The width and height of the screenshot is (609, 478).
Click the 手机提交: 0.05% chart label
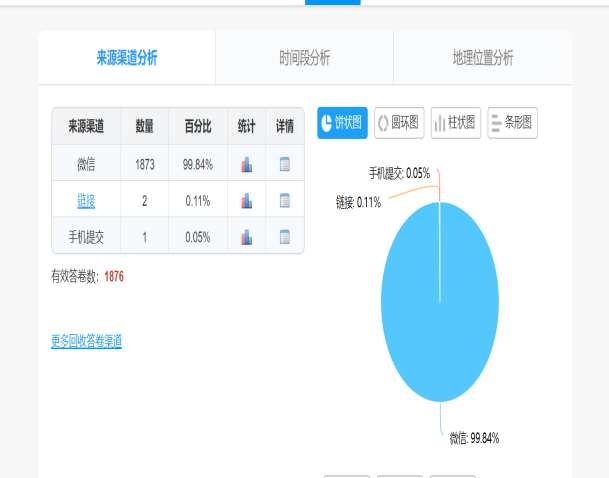tap(400, 173)
